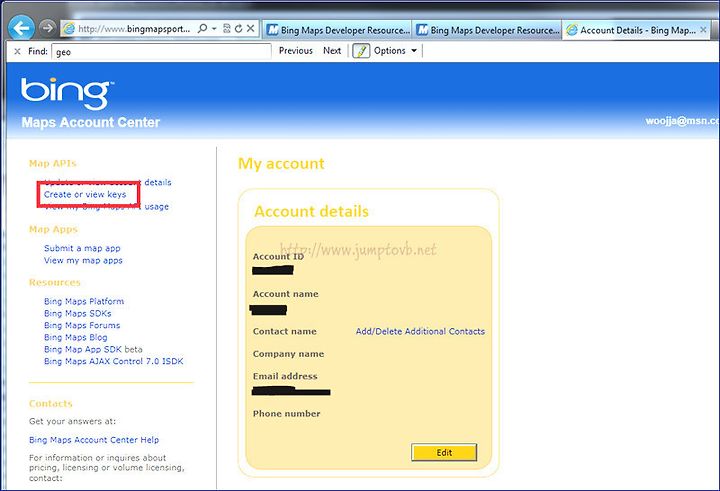720x491 pixels.
Task: Open the address bar dropdown arrow
Action: [214, 28]
